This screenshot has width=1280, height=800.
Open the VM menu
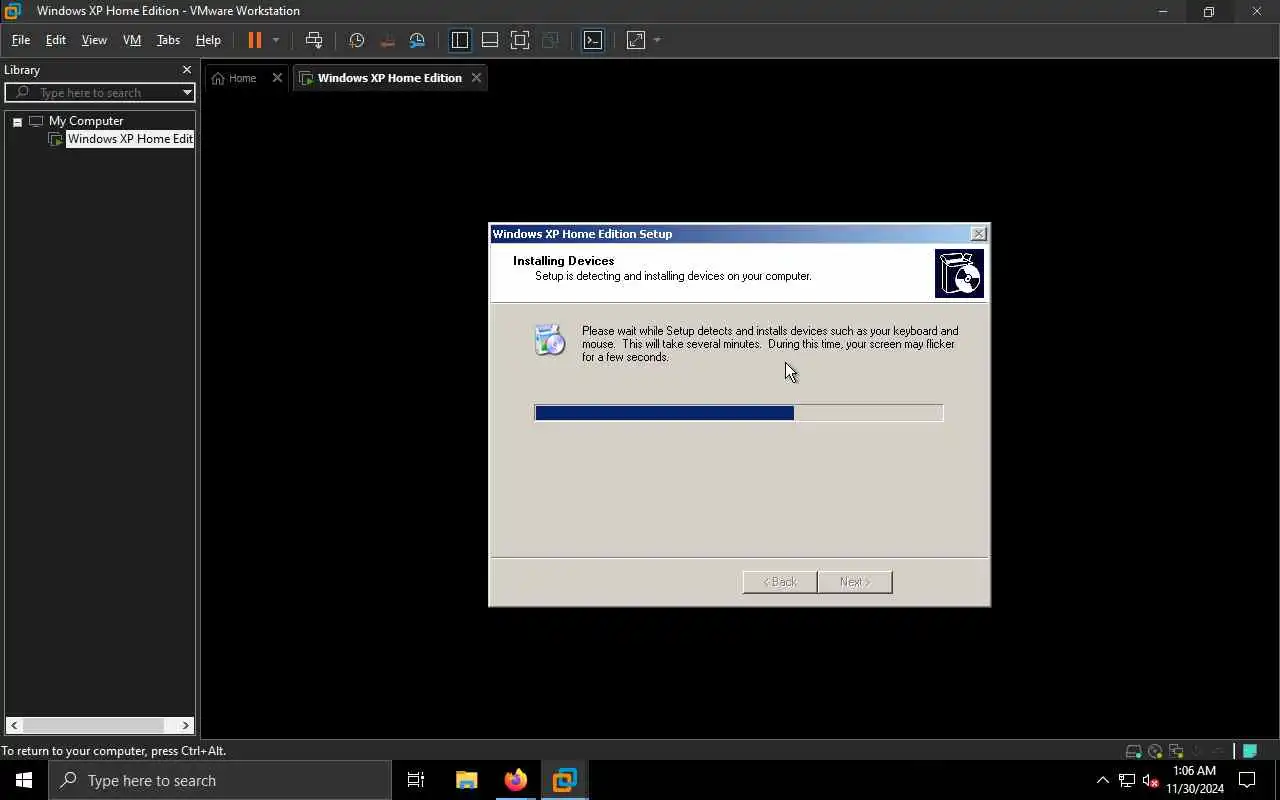coord(132,40)
